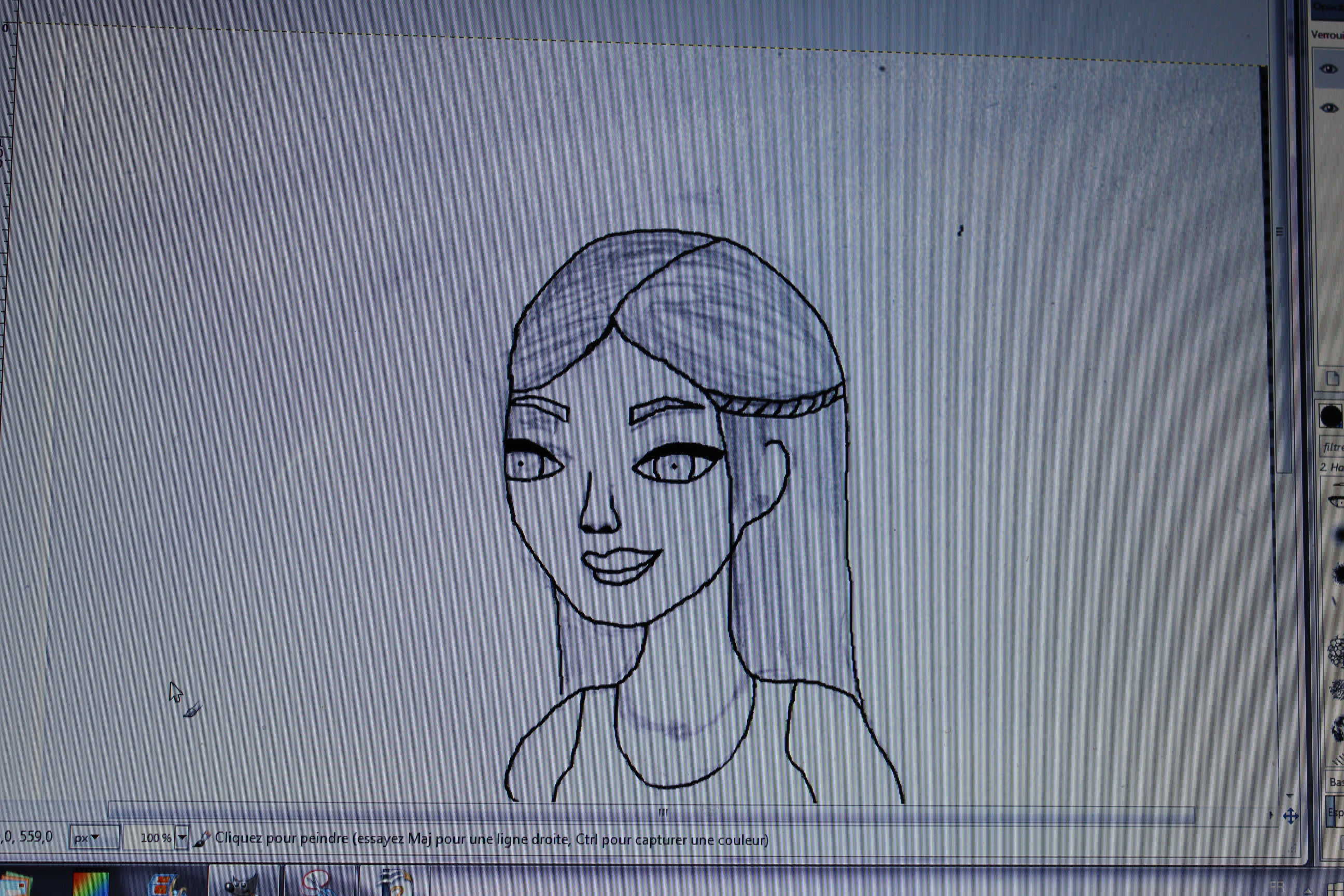Select the black round brush preview
This screenshot has height=896, width=1344.
click(1333, 415)
